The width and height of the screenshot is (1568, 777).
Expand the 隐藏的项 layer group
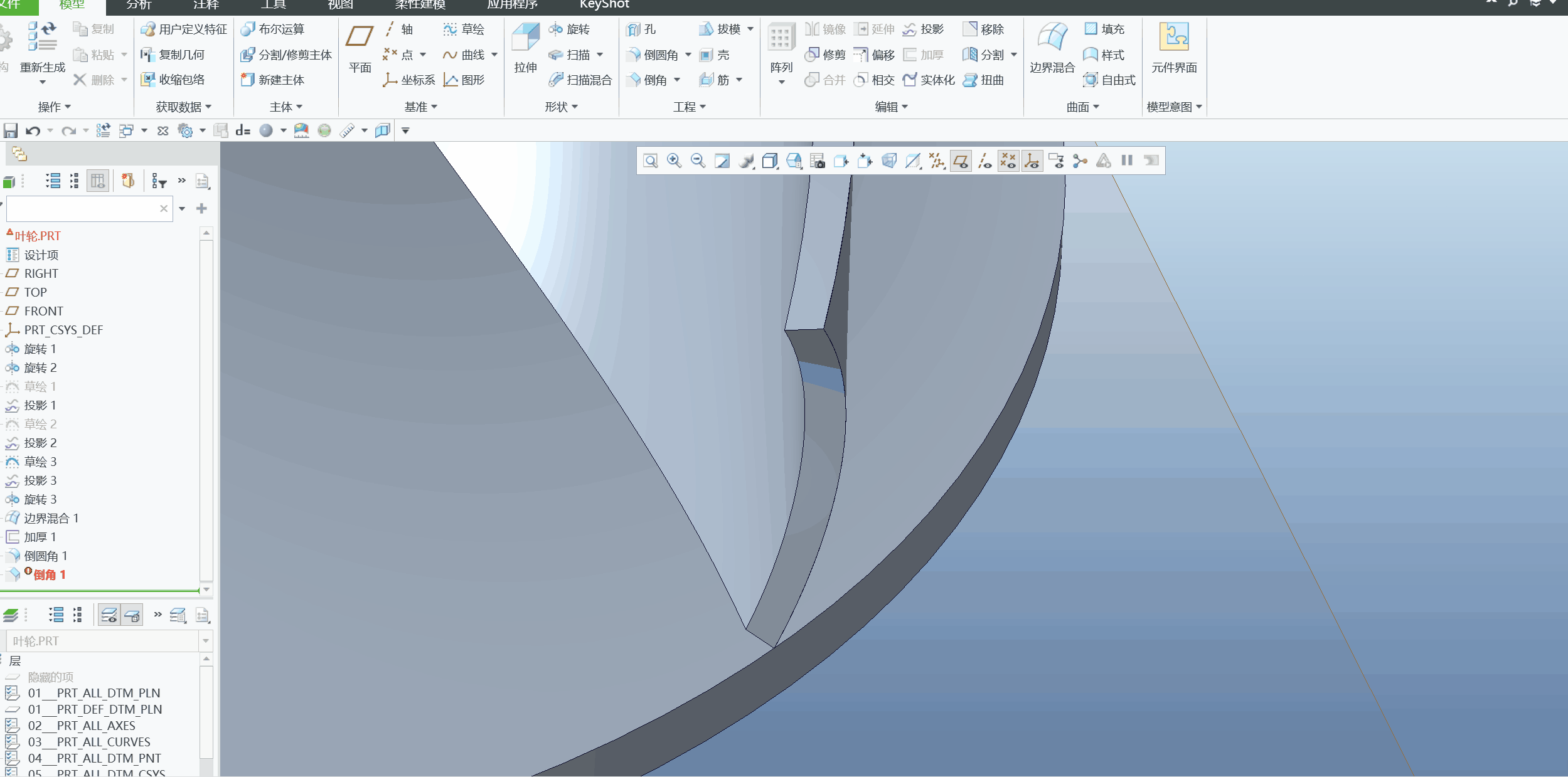click(8, 676)
